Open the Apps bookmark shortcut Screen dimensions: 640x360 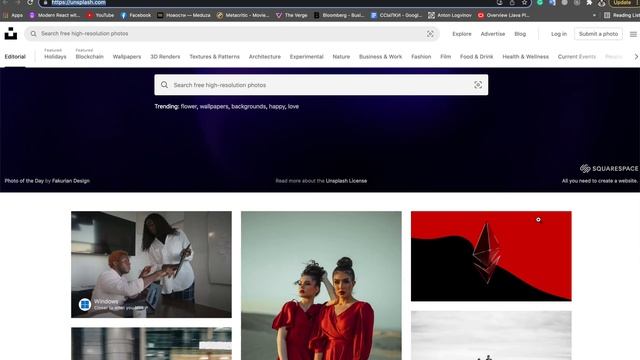[13, 15]
